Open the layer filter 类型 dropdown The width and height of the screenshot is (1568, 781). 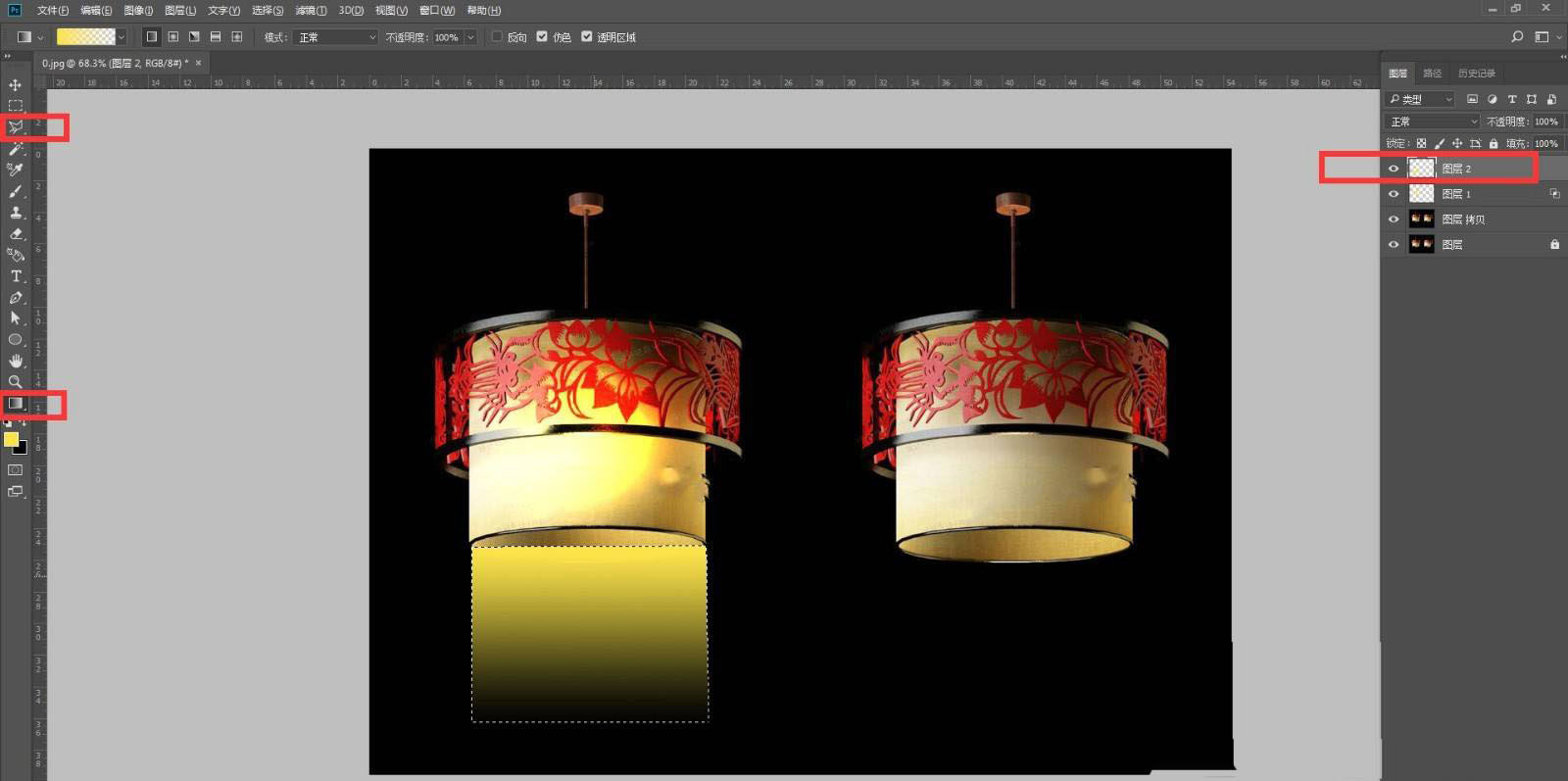tap(1421, 99)
